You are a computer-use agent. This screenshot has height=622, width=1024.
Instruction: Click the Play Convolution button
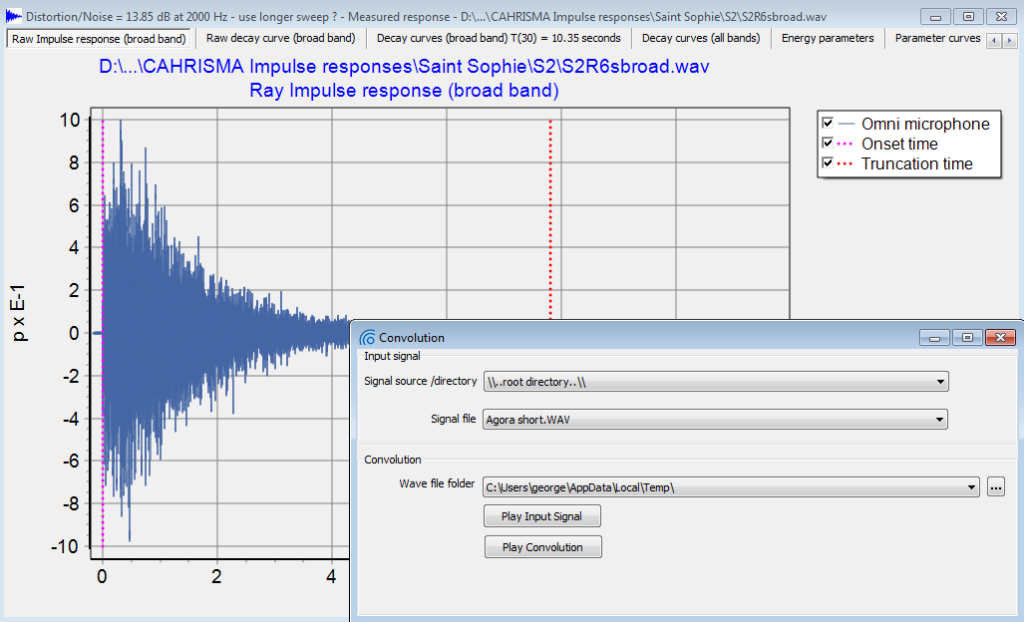point(543,547)
